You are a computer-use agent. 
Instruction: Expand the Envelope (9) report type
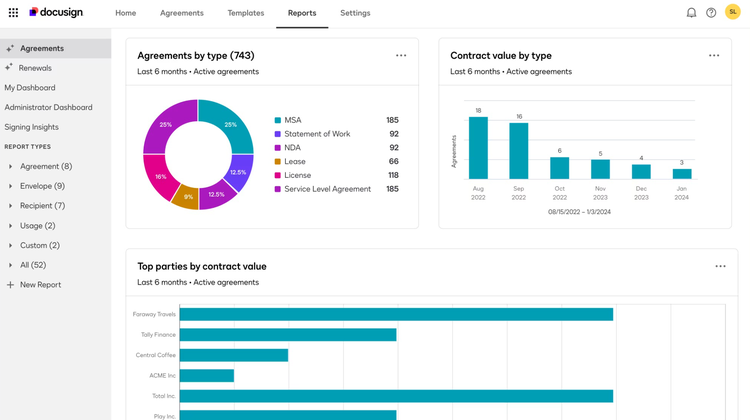(42, 186)
